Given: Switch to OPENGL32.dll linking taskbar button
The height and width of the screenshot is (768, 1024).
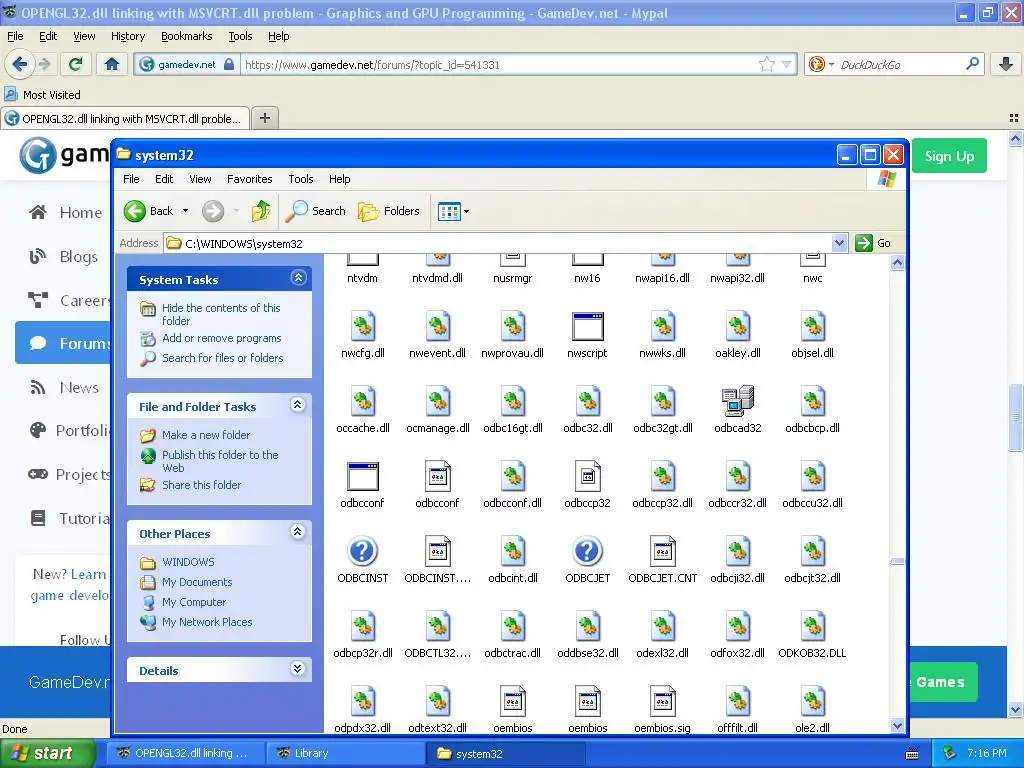Looking at the screenshot, I should click(x=186, y=753).
